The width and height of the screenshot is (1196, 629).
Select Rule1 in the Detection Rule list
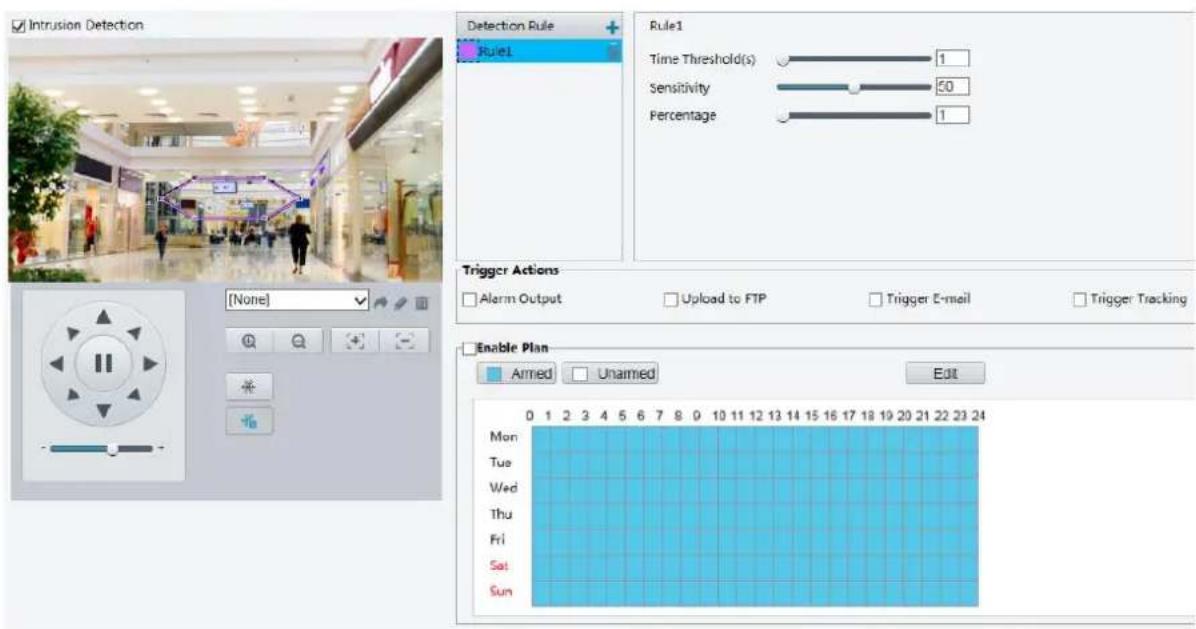[539, 51]
